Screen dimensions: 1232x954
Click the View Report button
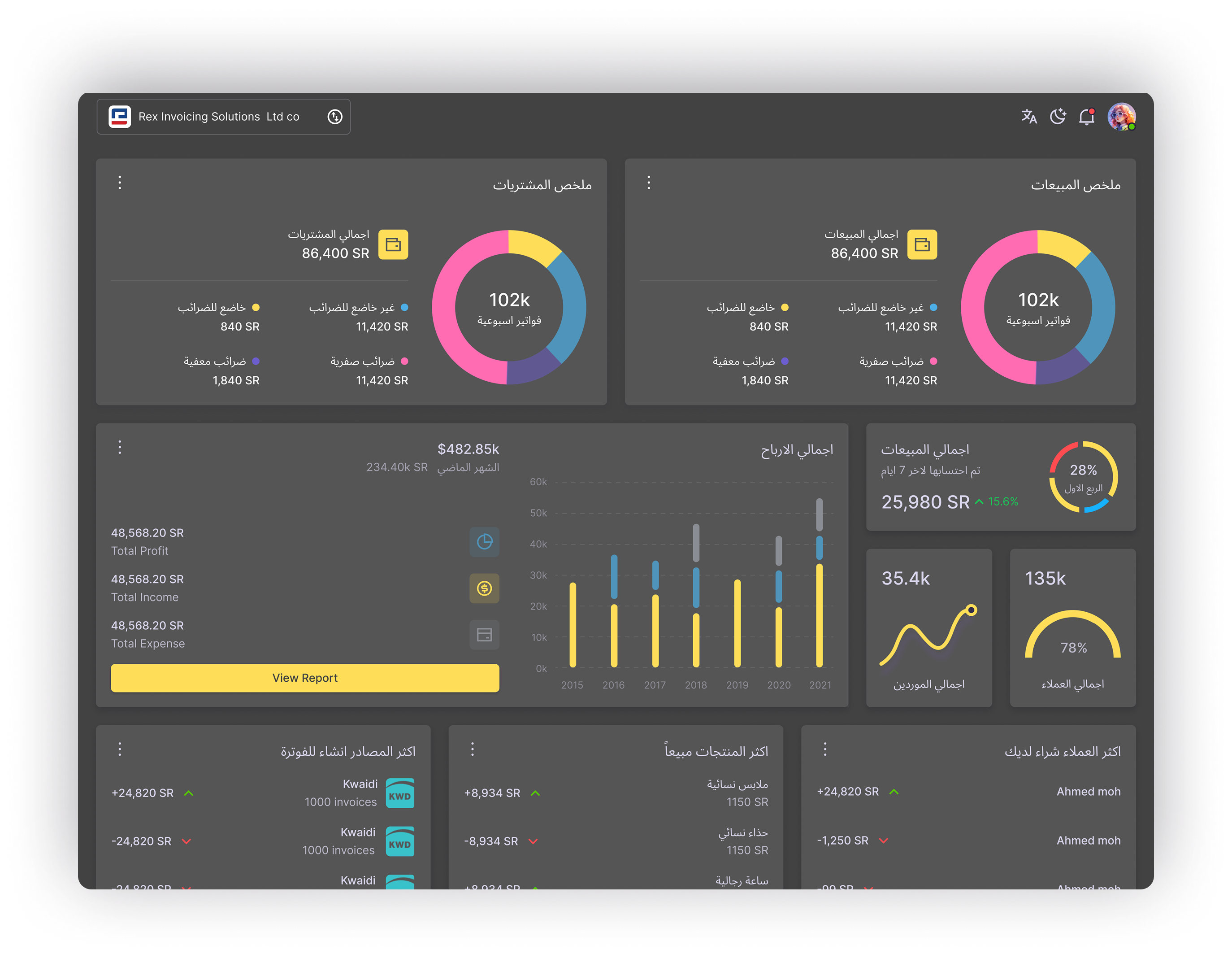point(304,677)
